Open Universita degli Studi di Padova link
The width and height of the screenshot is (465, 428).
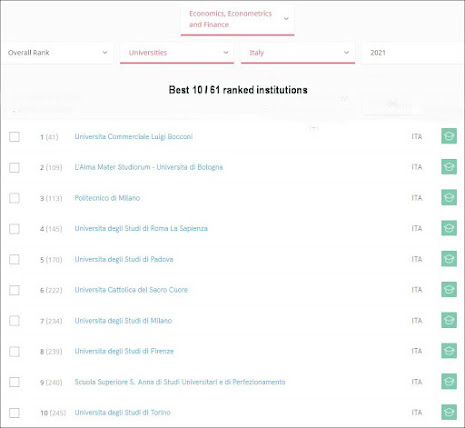[124, 259]
